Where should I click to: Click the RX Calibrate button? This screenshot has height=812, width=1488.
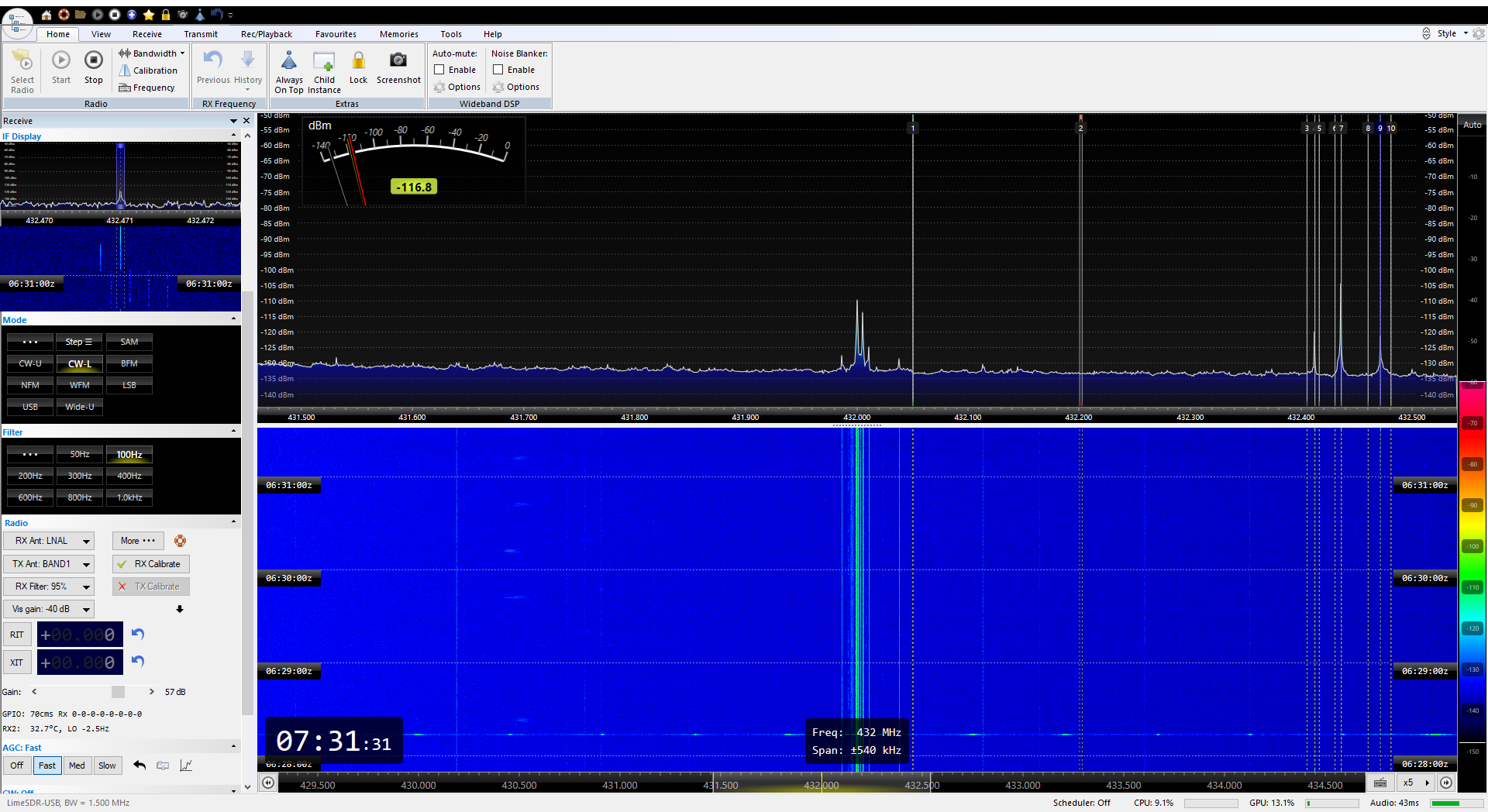(x=151, y=564)
